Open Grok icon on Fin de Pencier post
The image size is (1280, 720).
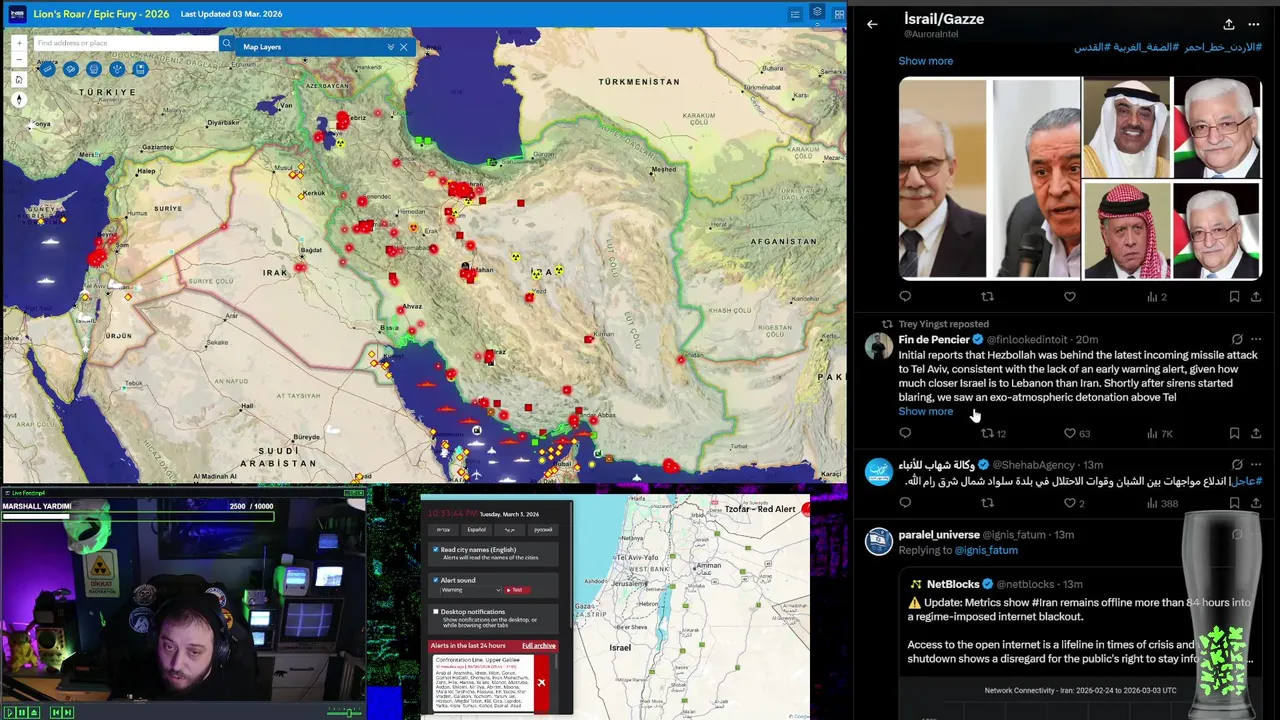click(x=1237, y=339)
